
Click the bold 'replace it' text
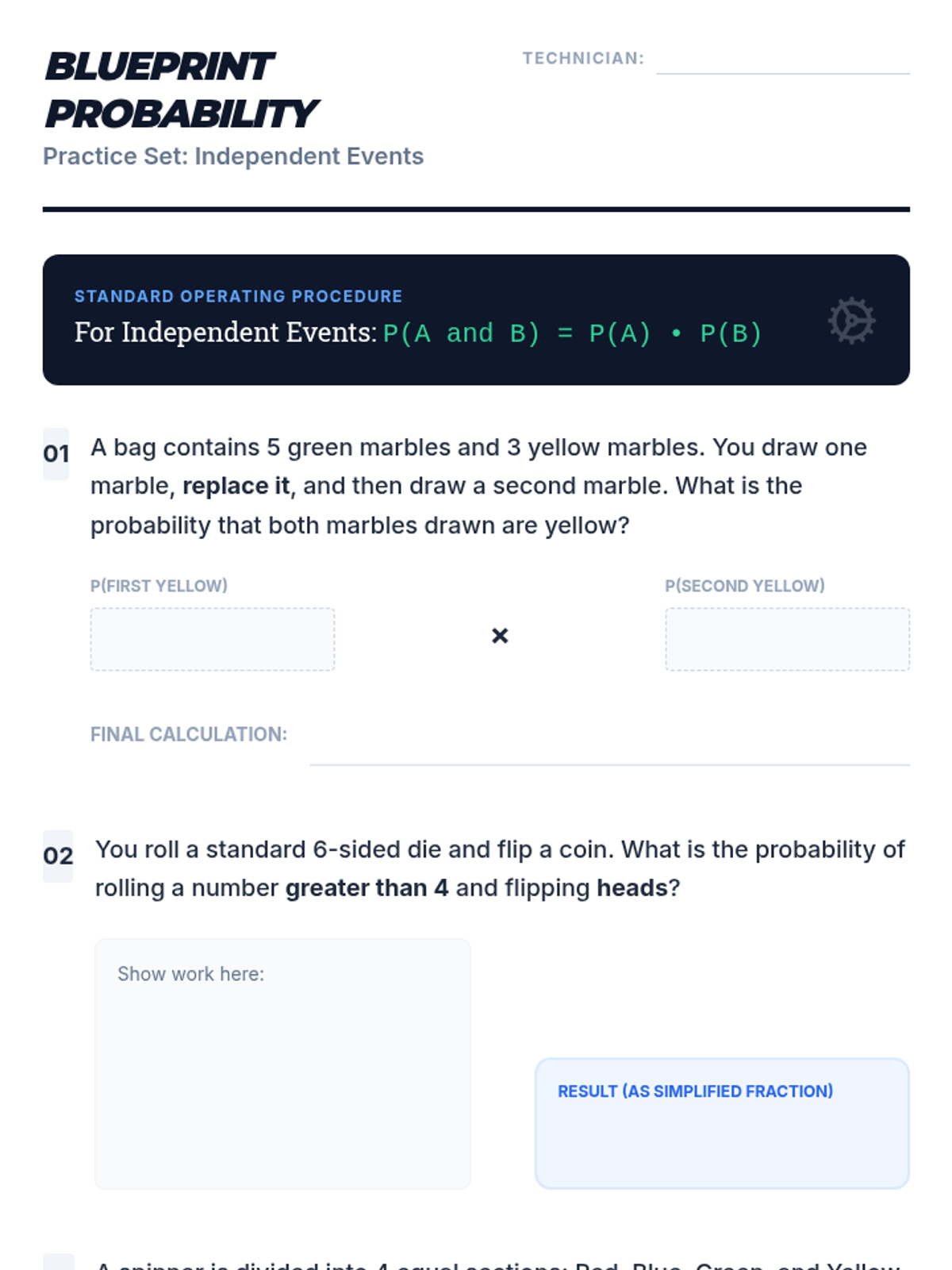[x=236, y=486]
